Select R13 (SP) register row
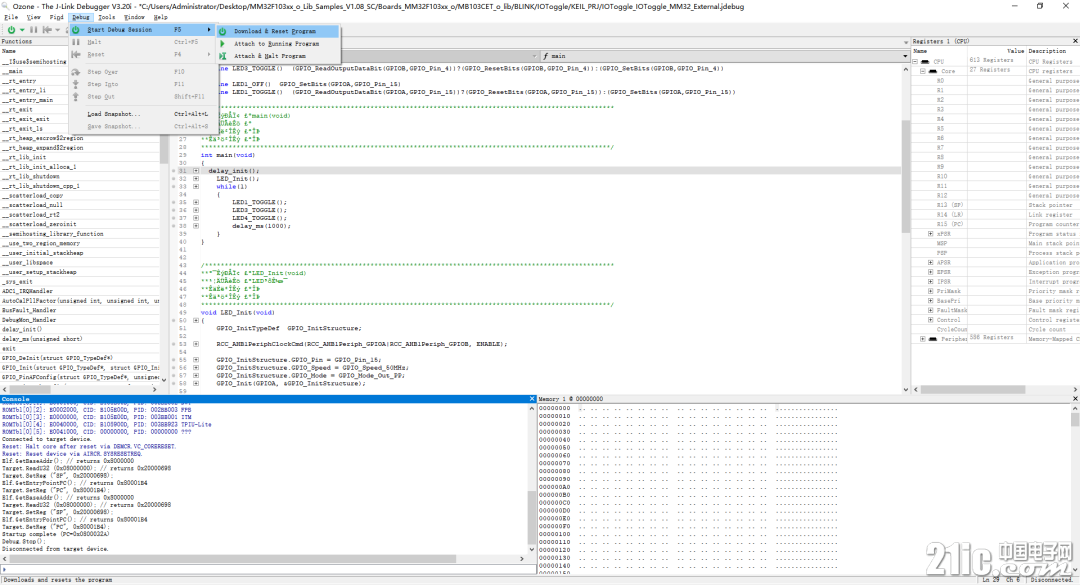This screenshot has width=1080, height=585. coord(995,205)
